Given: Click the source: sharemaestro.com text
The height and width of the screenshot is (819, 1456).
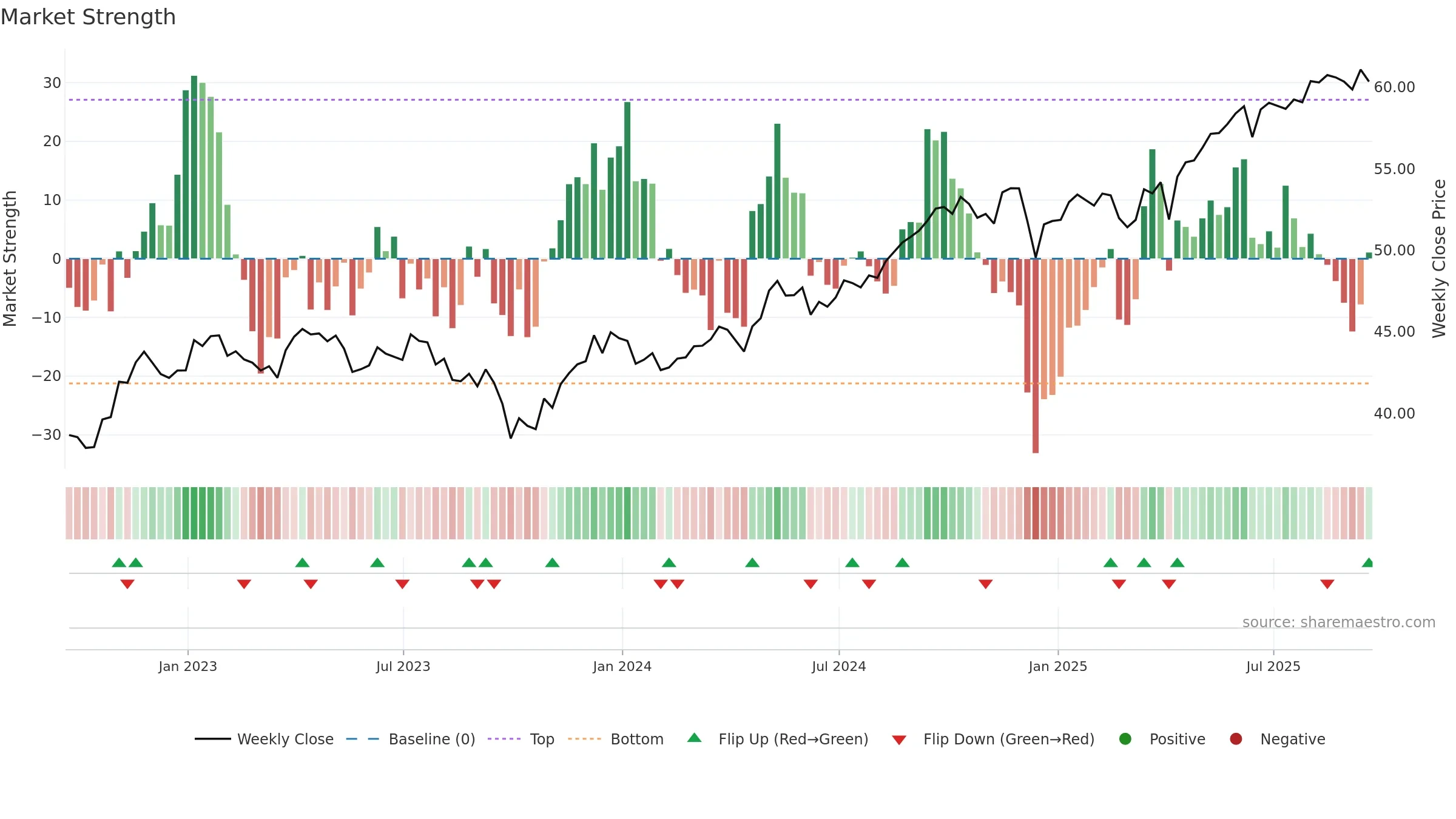Looking at the screenshot, I should 1338,622.
